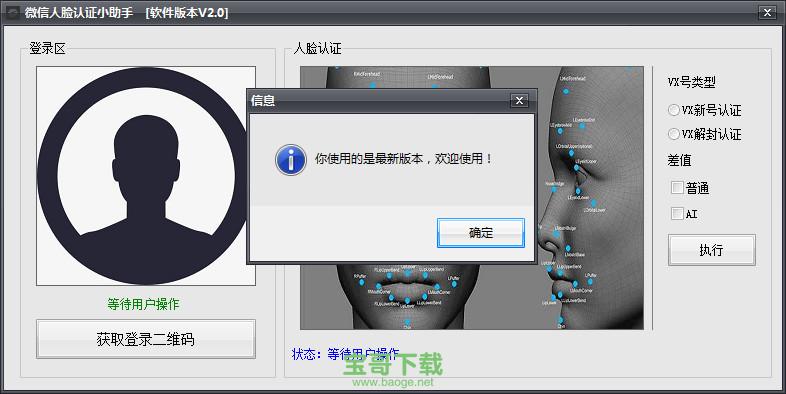Click the app icon in the title bar
Screen dimensions: 786x394
coord(13,13)
